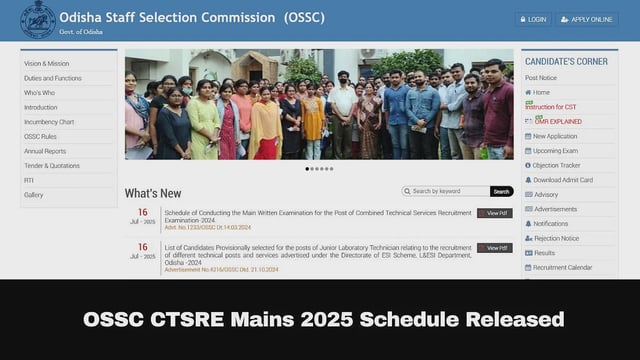640x360 pixels.
Task: Focus the Search by keyword field
Action: pos(446,191)
